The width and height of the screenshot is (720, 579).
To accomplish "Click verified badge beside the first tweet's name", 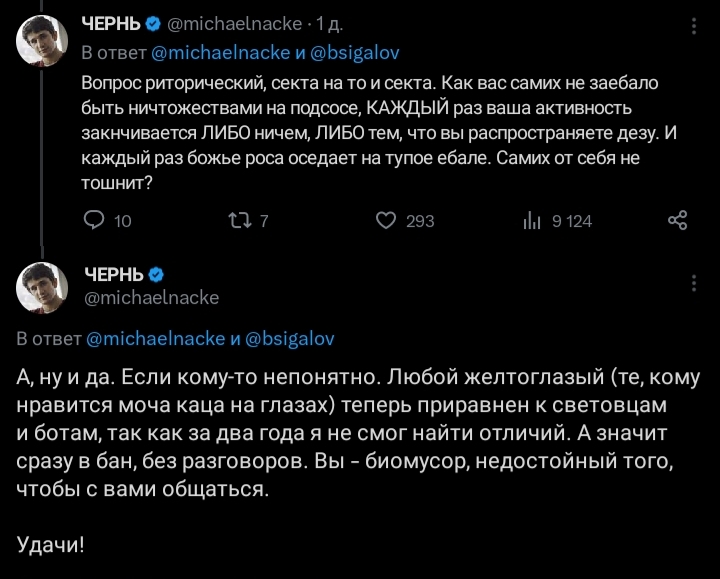I will 153,21.
